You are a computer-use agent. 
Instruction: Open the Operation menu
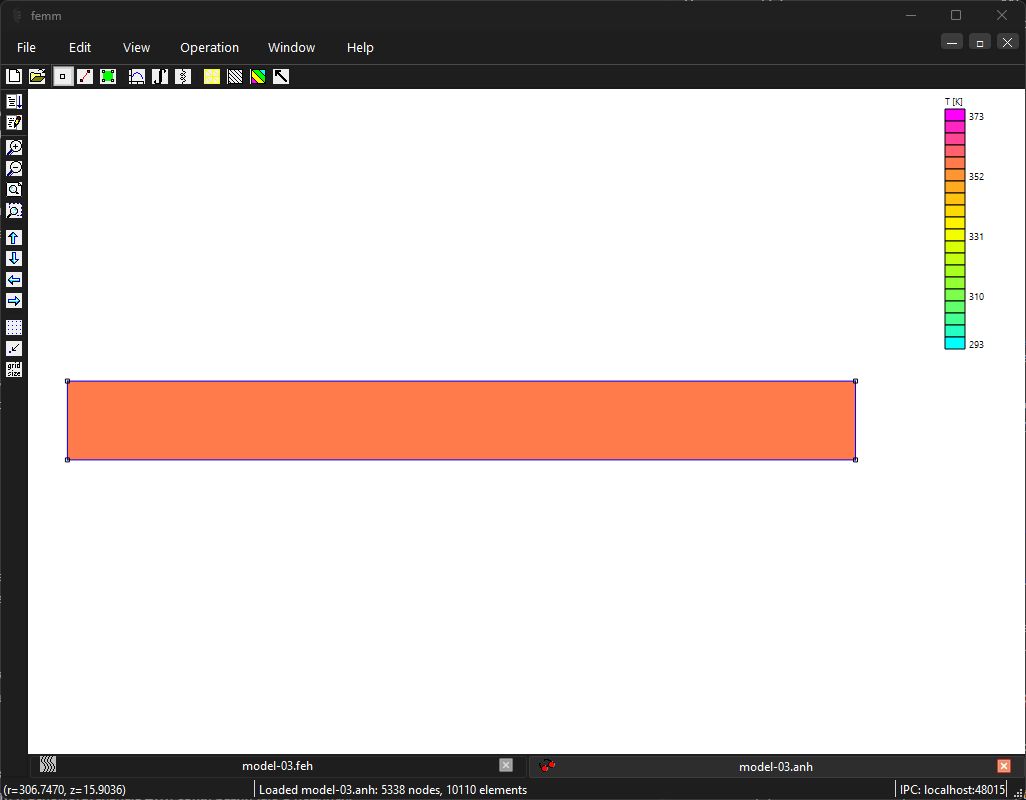pyautogui.click(x=209, y=47)
